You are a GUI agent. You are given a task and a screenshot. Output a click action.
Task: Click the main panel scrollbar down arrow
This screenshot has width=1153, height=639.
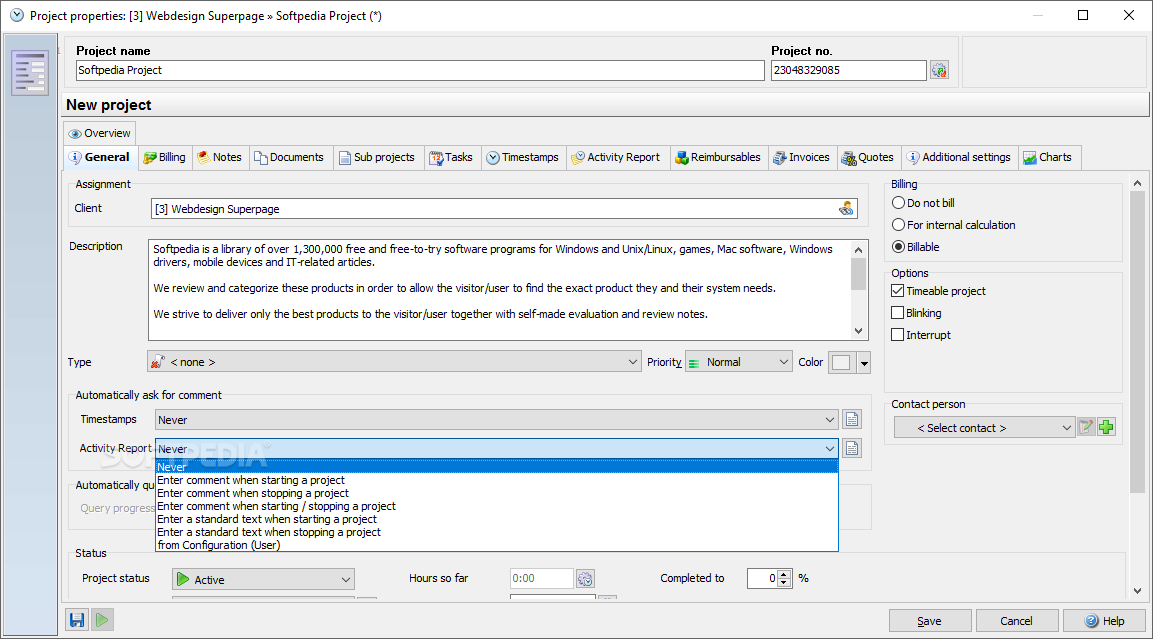pos(1137,590)
